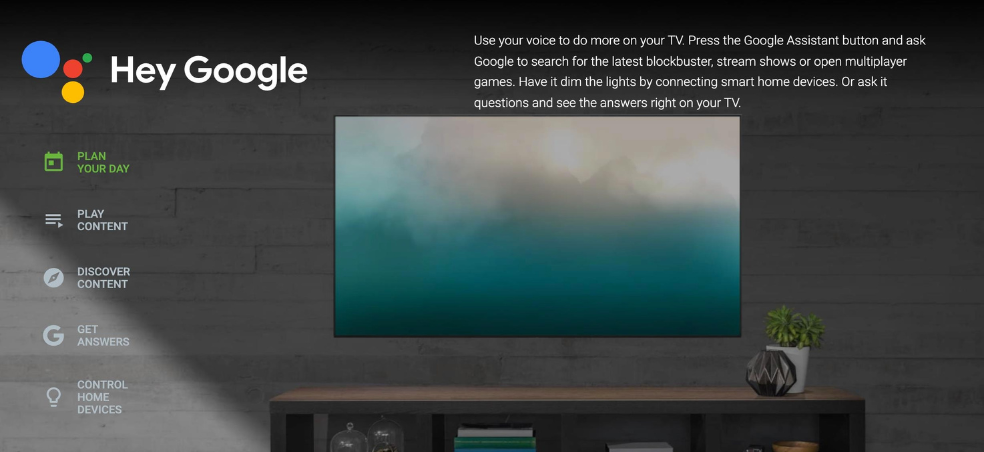Click the yellow Assistant logo dot
Image resolution: width=984 pixels, height=452 pixels.
point(73,92)
